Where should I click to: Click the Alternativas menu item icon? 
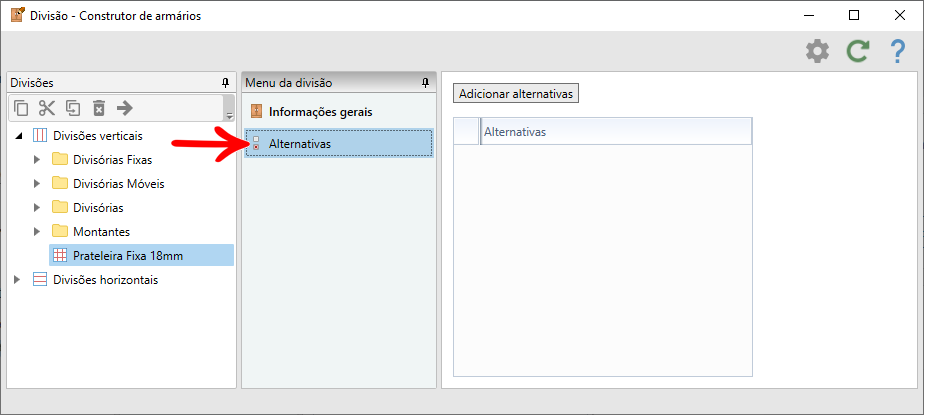[x=256, y=143]
